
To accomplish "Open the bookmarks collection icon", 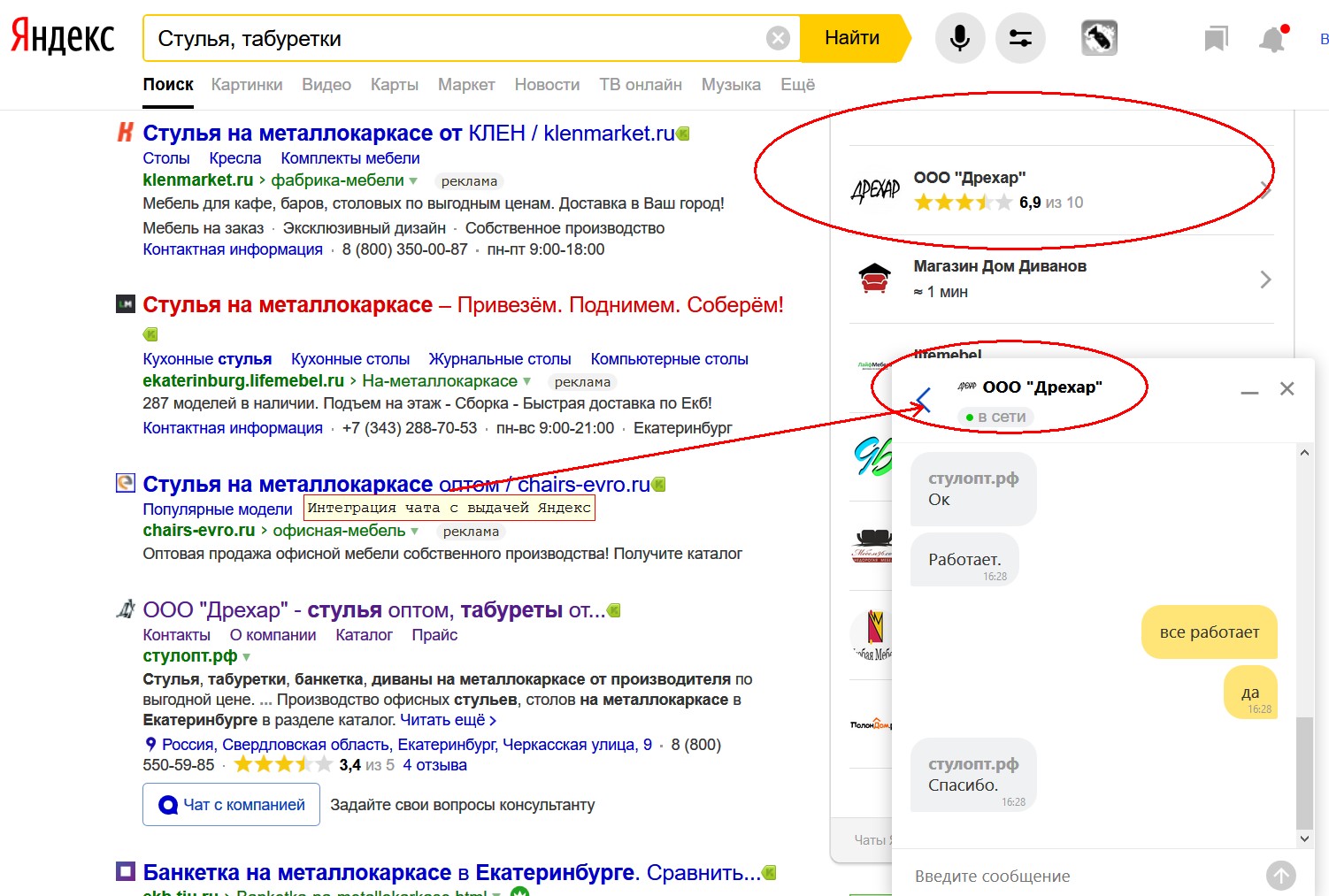I will pyautogui.click(x=1217, y=39).
